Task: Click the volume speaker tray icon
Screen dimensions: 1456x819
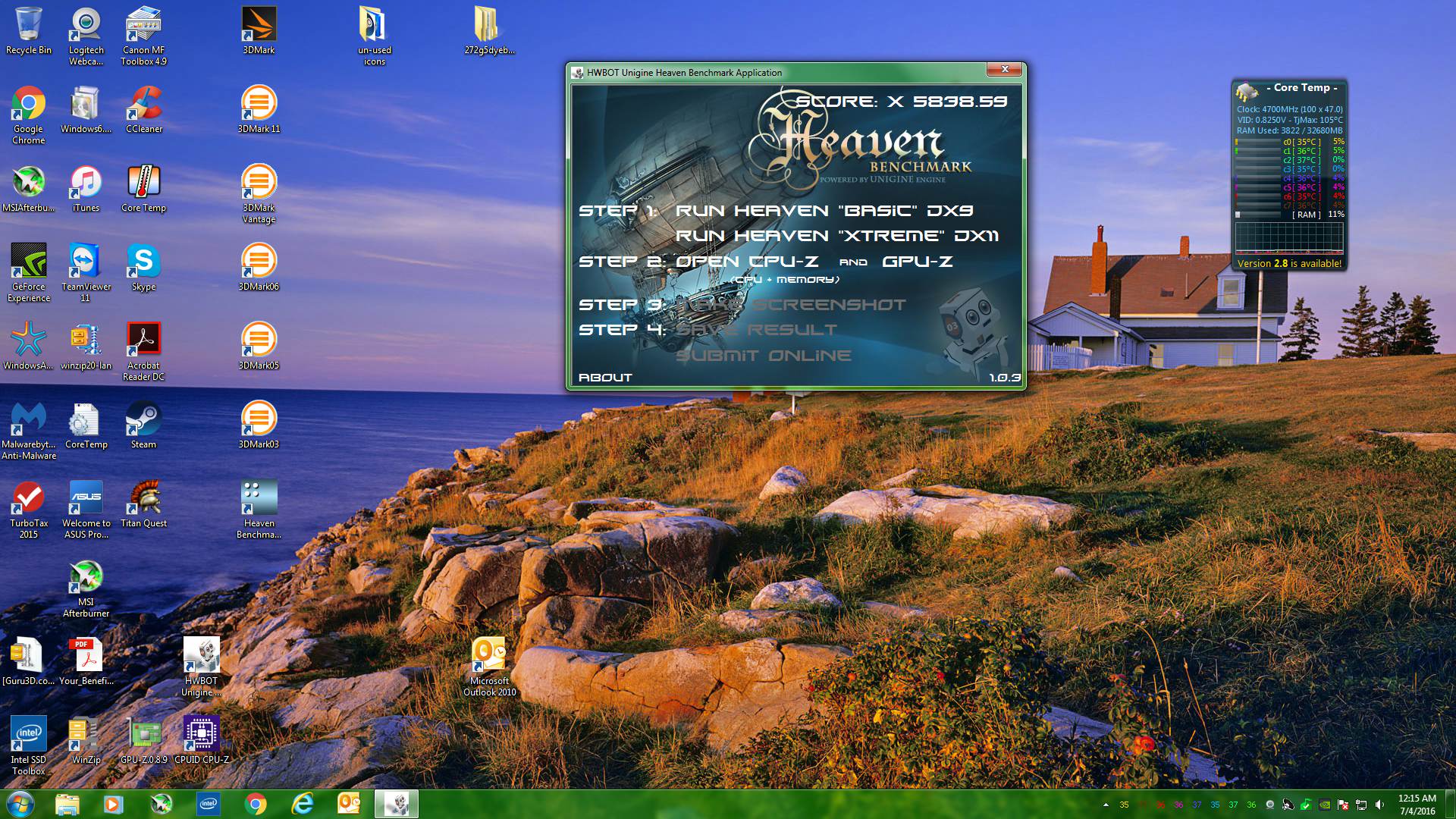Action: [x=1379, y=805]
